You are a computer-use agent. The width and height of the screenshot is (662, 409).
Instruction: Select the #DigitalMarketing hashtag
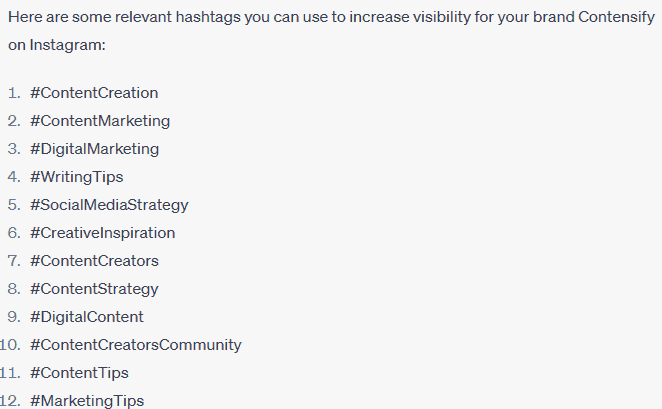(x=94, y=149)
